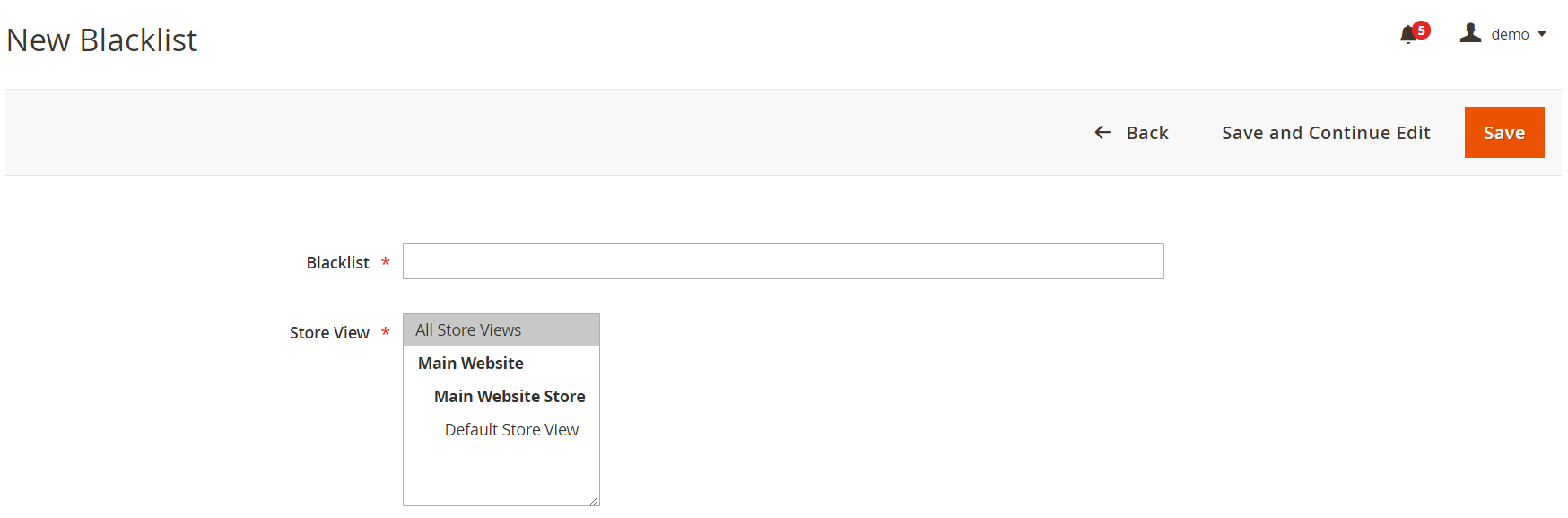The height and width of the screenshot is (518, 1568).
Task: Click the Blacklist field label
Action: coord(337,263)
